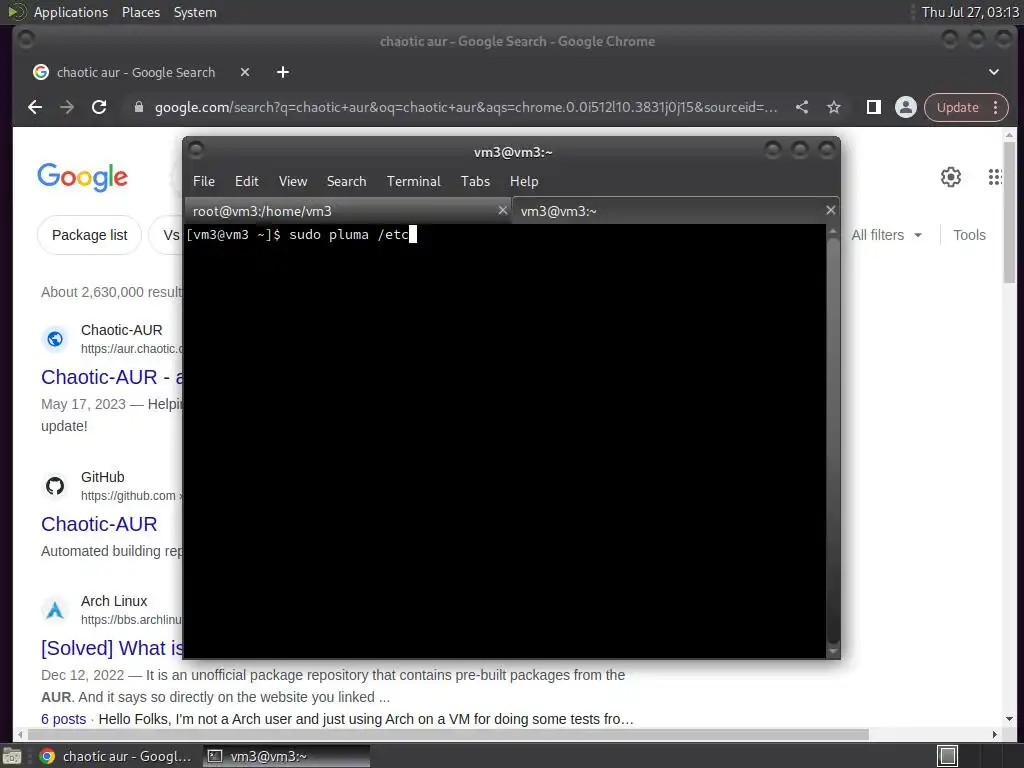Switch to terminal taskbar button
The height and width of the screenshot is (768, 1024).
tap(286, 756)
